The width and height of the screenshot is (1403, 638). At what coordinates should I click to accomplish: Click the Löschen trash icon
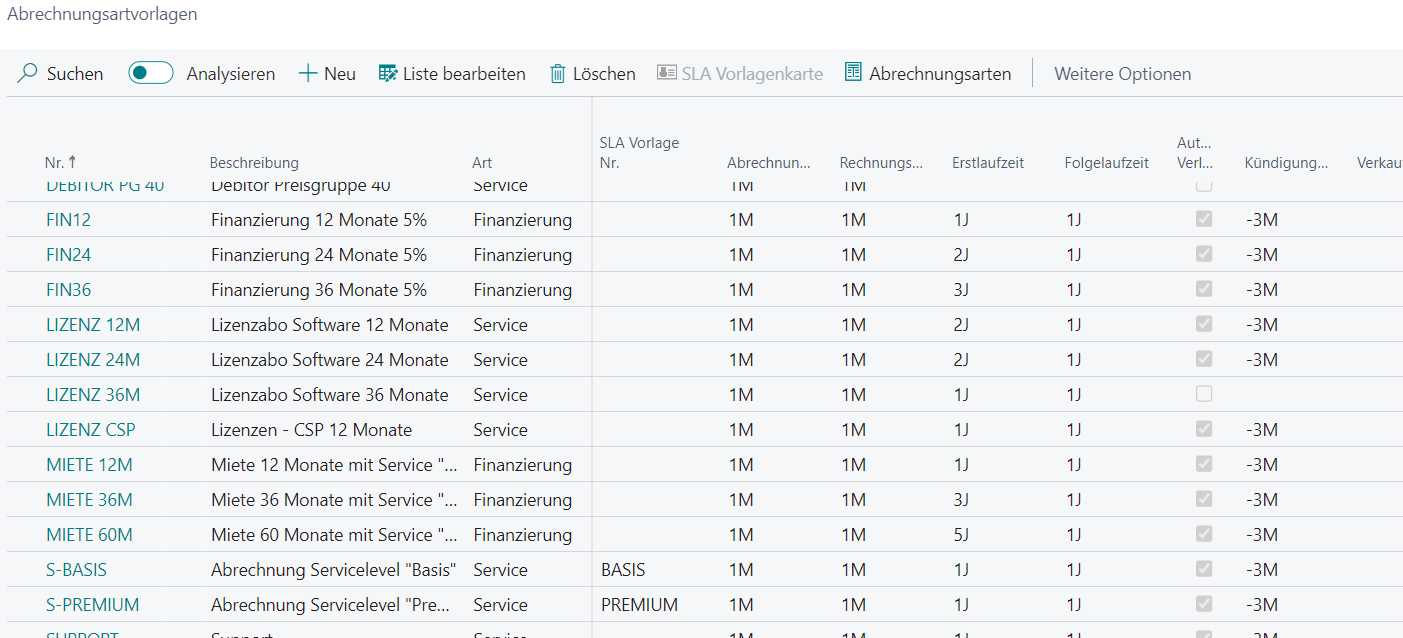click(x=558, y=73)
